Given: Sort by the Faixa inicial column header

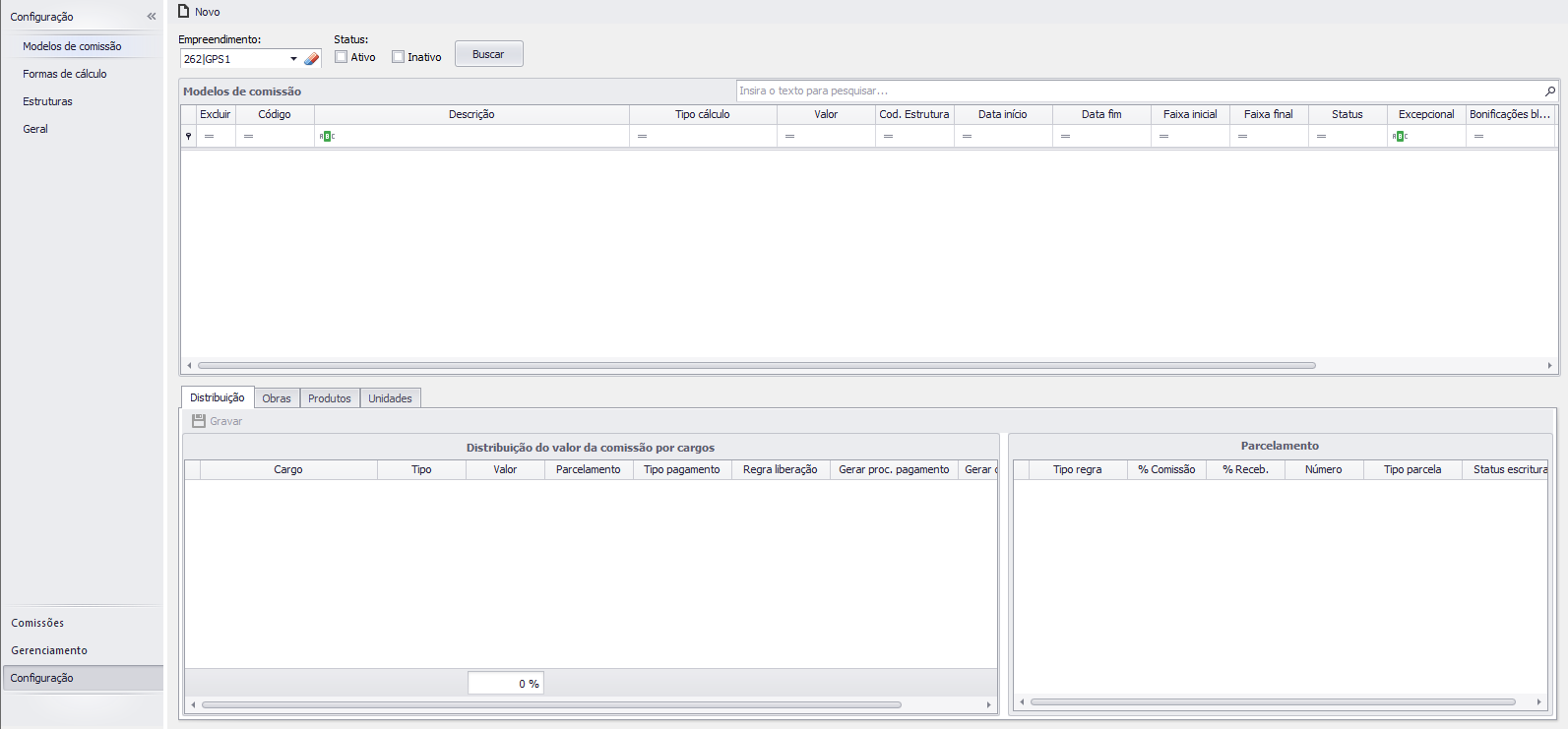Looking at the screenshot, I should tap(1190, 114).
